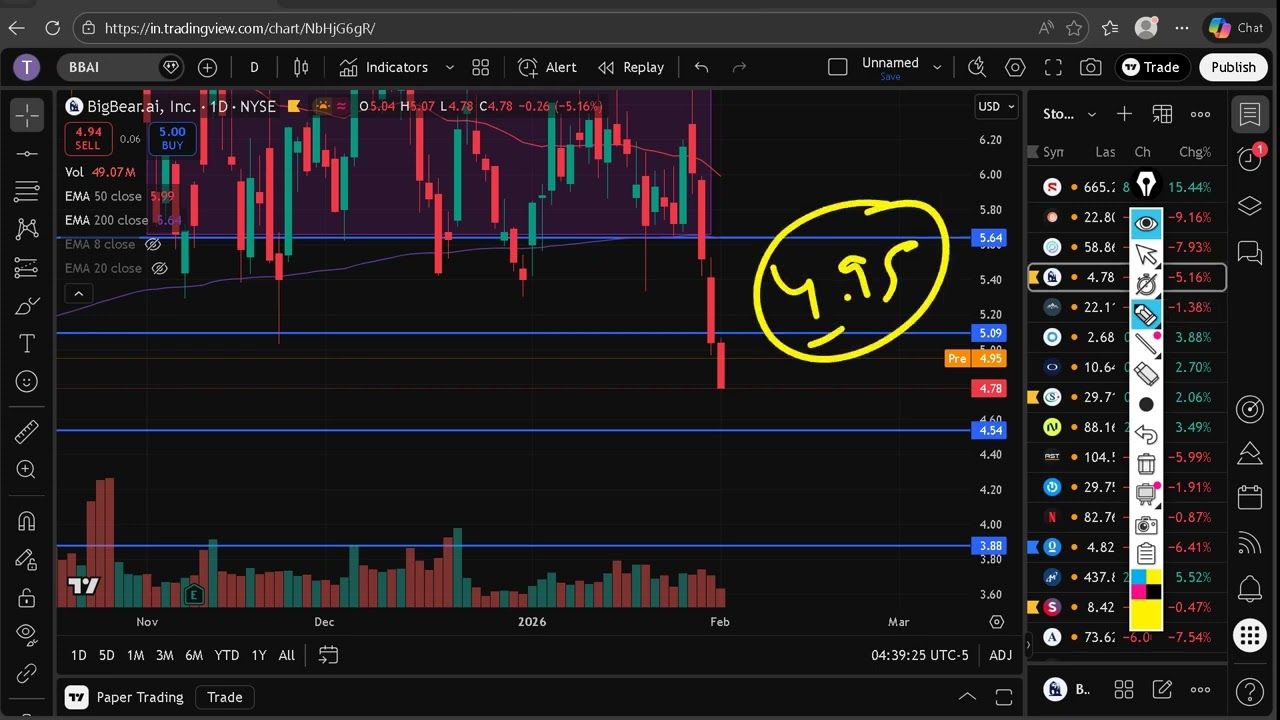Open timezone menu 04:39:25 UTC-5
Image resolution: width=1280 pixels, height=720 pixels.
pyautogui.click(x=920, y=655)
